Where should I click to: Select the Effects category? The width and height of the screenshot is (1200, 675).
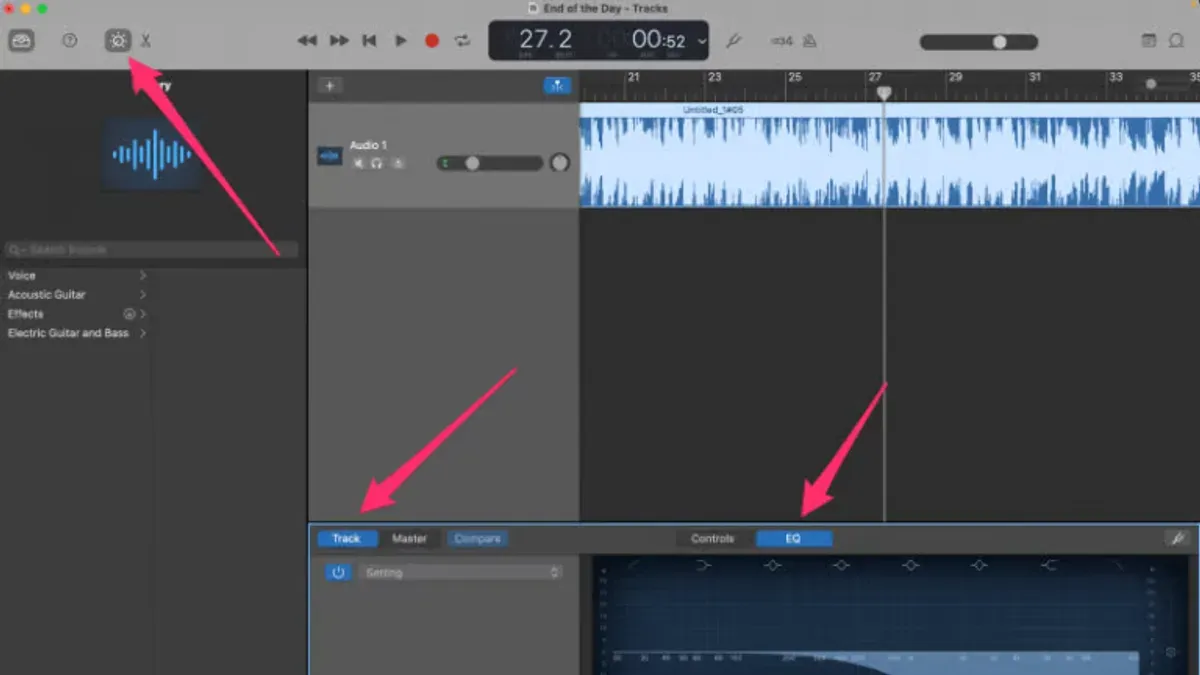click(26, 314)
